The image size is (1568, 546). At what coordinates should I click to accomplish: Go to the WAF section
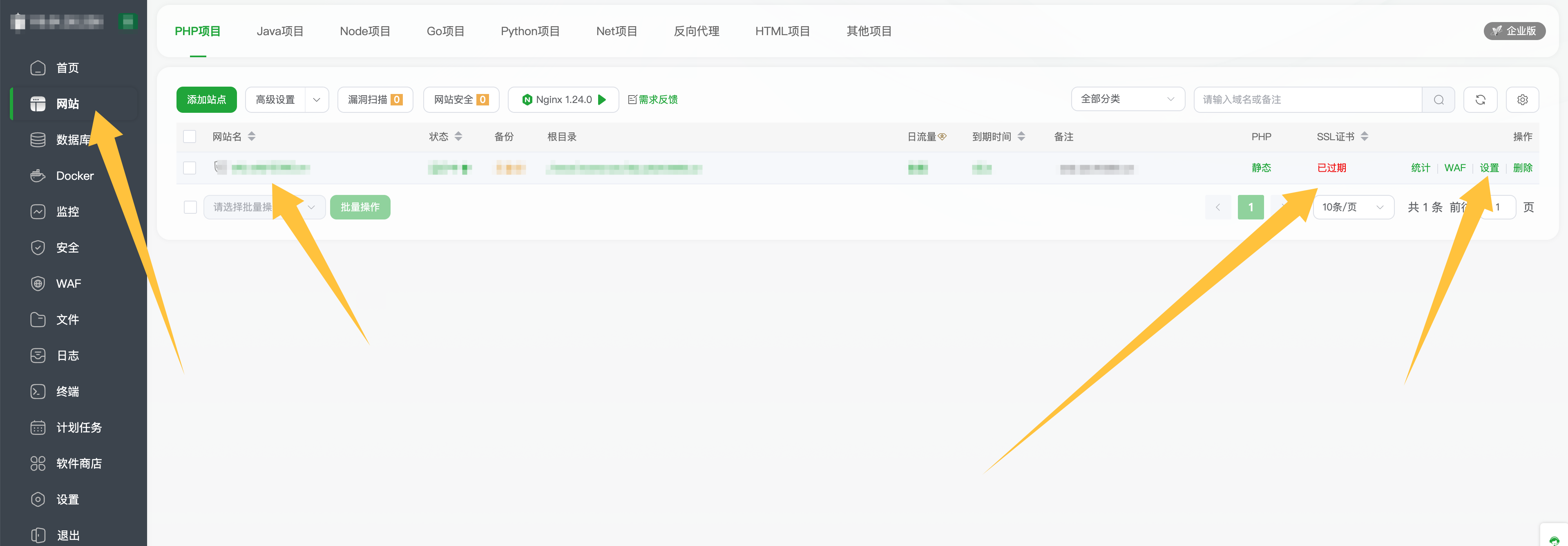click(x=68, y=283)
